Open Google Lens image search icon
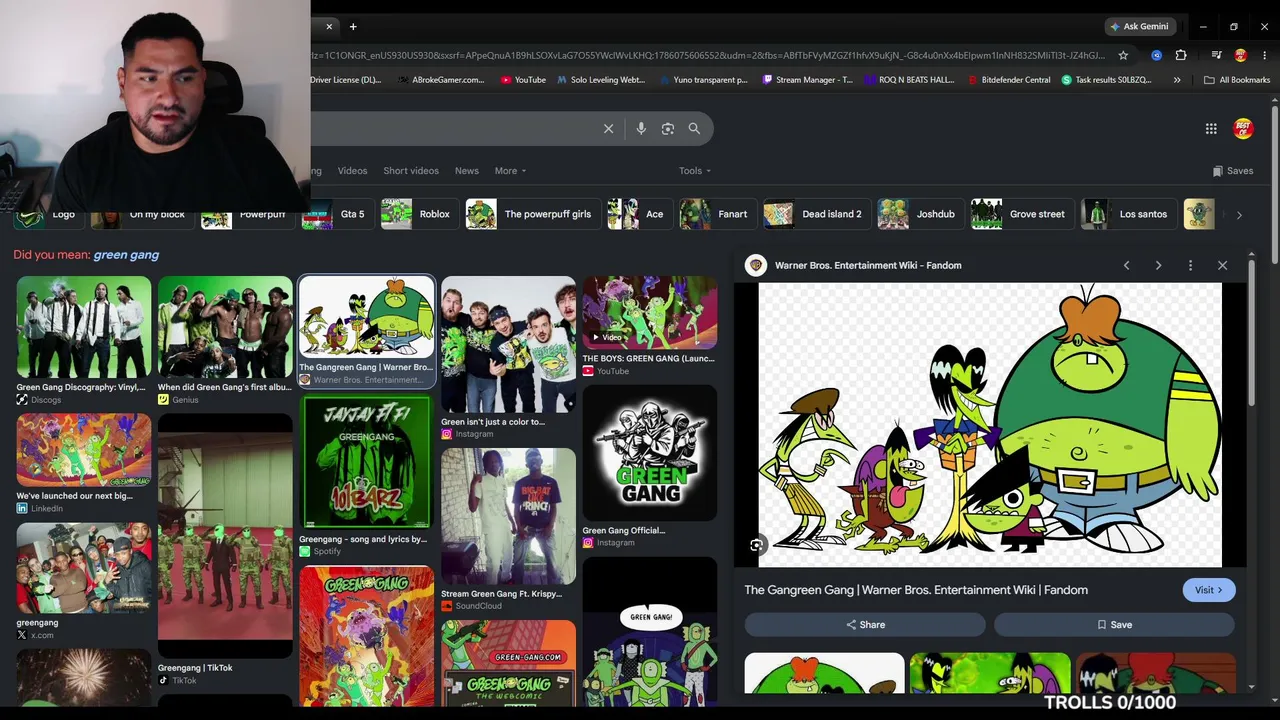Viewport: 1280px width, 720px height. [668, 128]
